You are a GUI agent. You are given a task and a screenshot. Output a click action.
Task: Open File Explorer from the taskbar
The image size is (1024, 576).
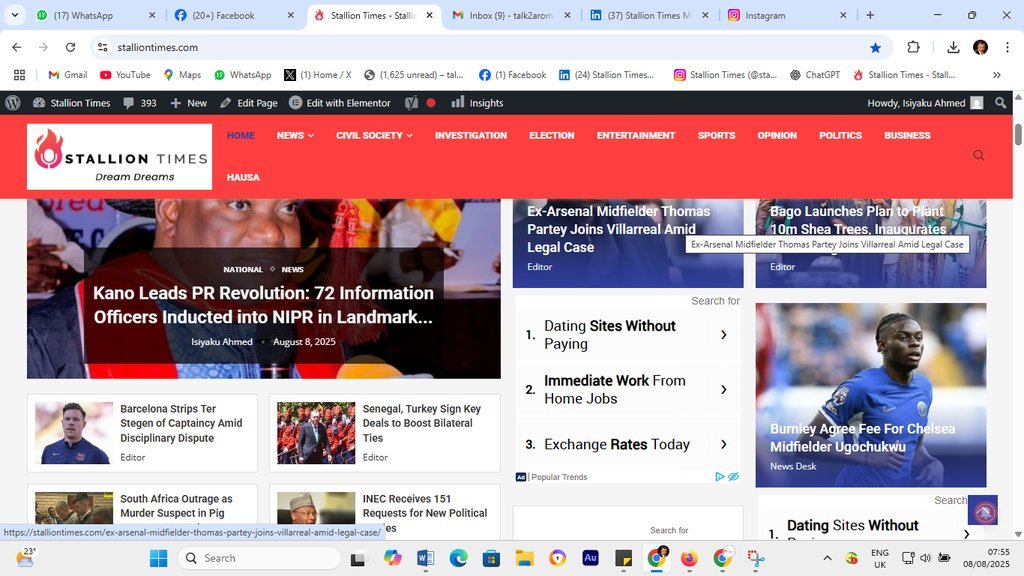[x=524, y=558]
